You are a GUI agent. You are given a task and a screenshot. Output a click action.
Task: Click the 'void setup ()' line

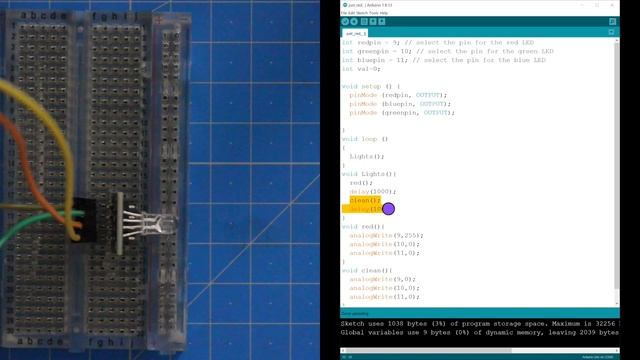[x=371, y=87]
